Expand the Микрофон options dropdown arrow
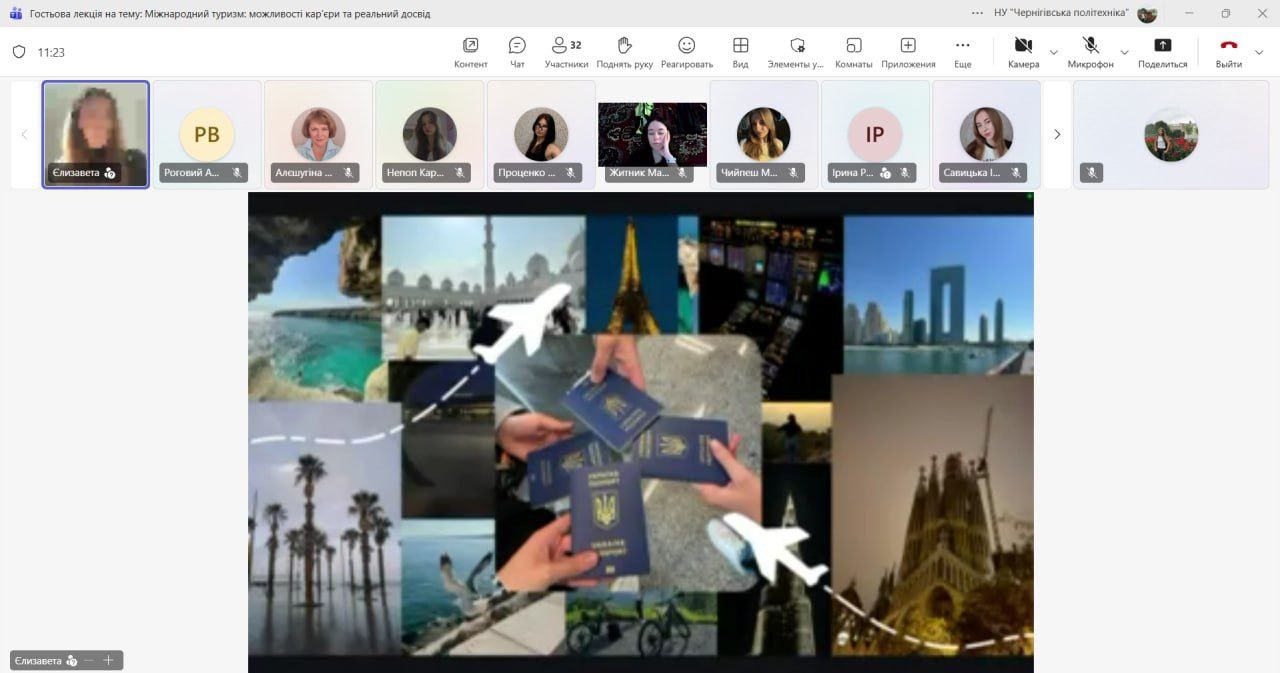The height and width of the screenshot is (673, 1280). click(x=1124, y=52)
